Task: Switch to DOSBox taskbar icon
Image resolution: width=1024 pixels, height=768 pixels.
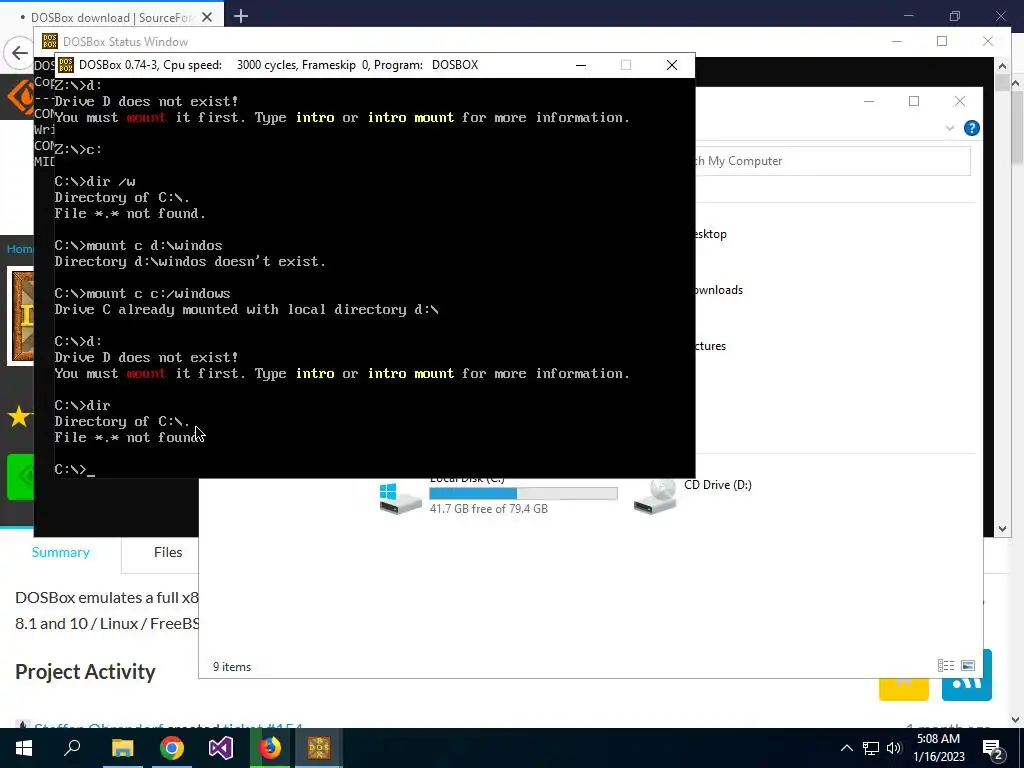Action: tap(319, 748)
